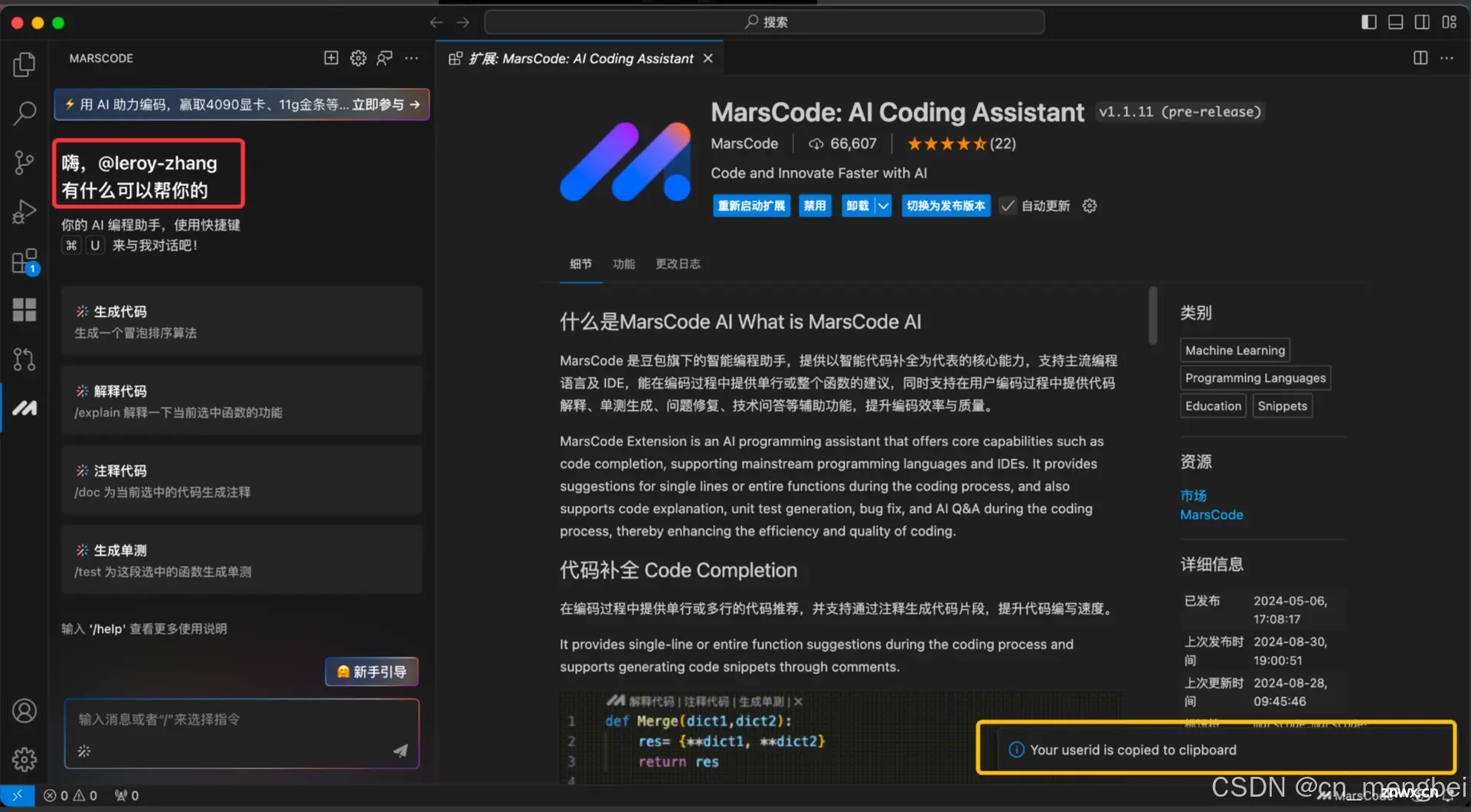This screenshot has width=1471, height=812.
Task: Open editor more actions ellipsis
Action: pyautogui.click(x=1446, y=58)
